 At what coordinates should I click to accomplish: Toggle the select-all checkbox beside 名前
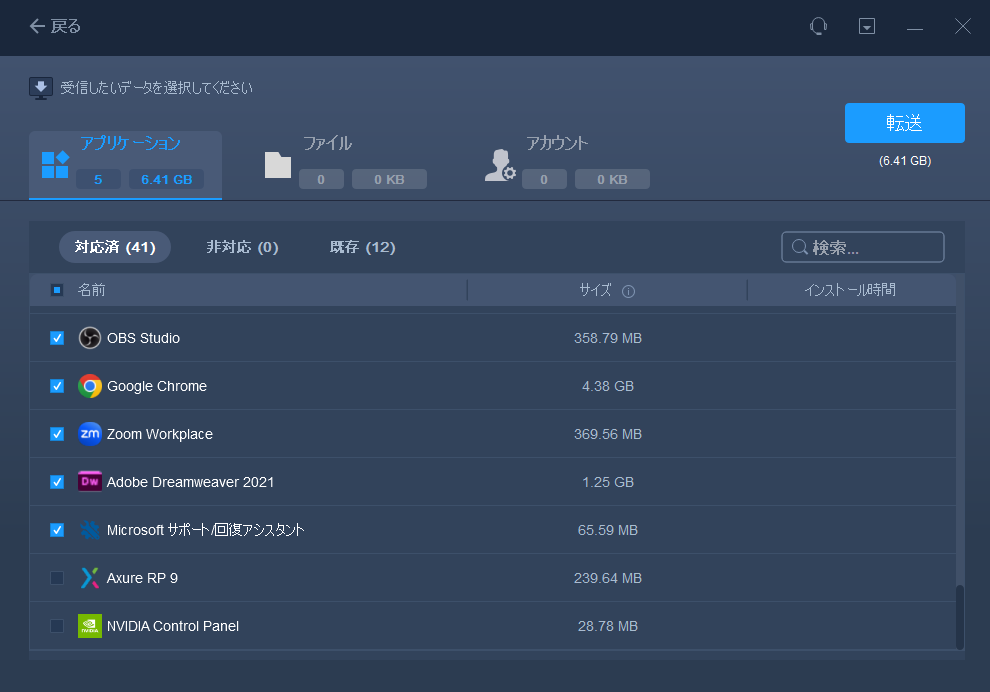(x=57, y=290)
